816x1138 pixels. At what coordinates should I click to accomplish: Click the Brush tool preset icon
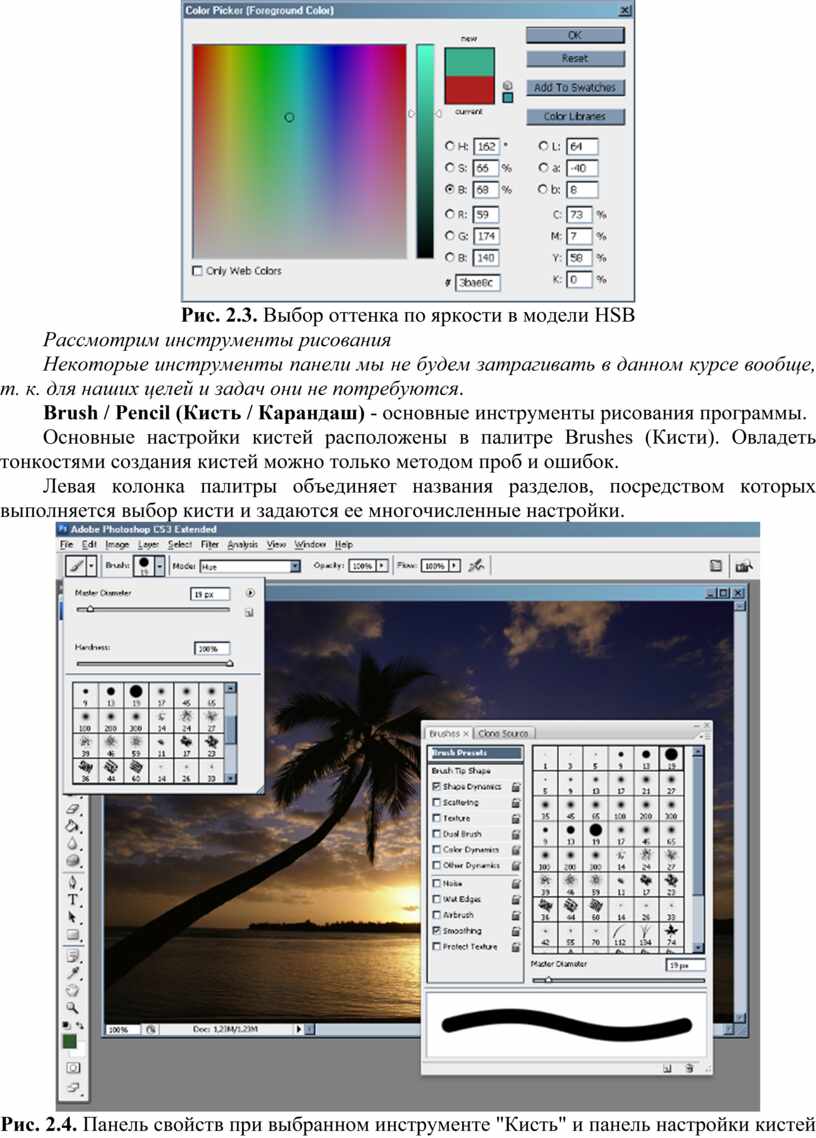coord(76,565)
